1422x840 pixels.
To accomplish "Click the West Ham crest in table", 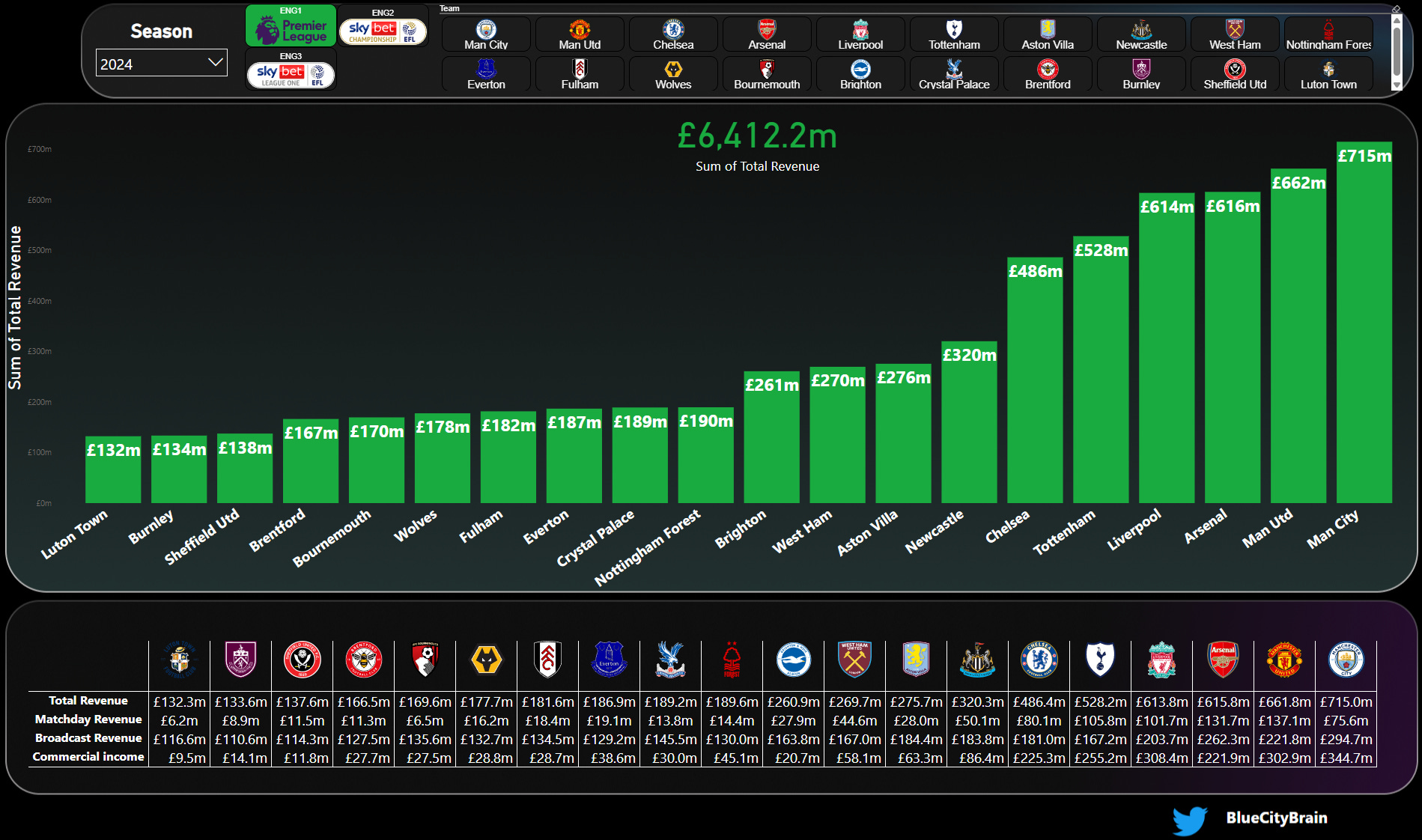I will [x=855, y=660].
